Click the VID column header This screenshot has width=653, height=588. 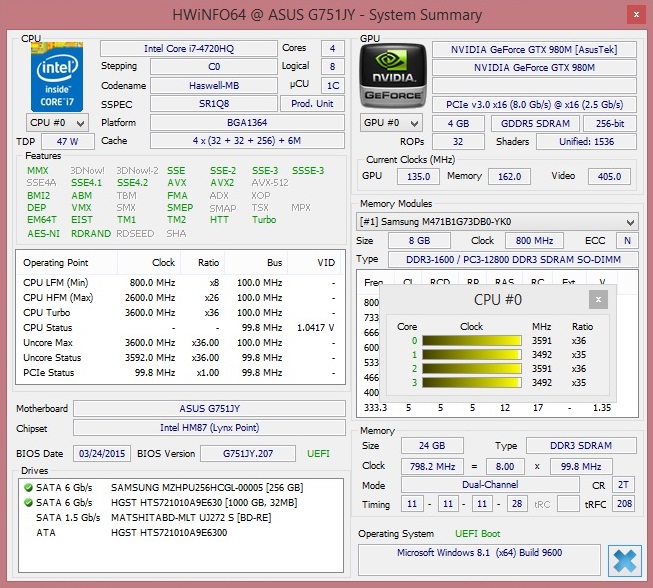click(x=315, y=263)
